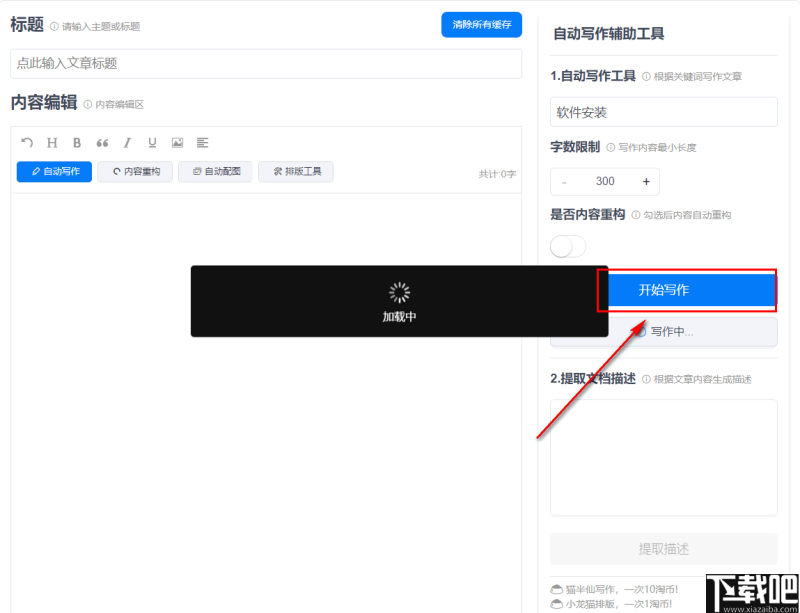Select the 自动写作 tool button
The width and height of the screenshot is (800, 613).
pyautogui.click(x=53, y=171)
